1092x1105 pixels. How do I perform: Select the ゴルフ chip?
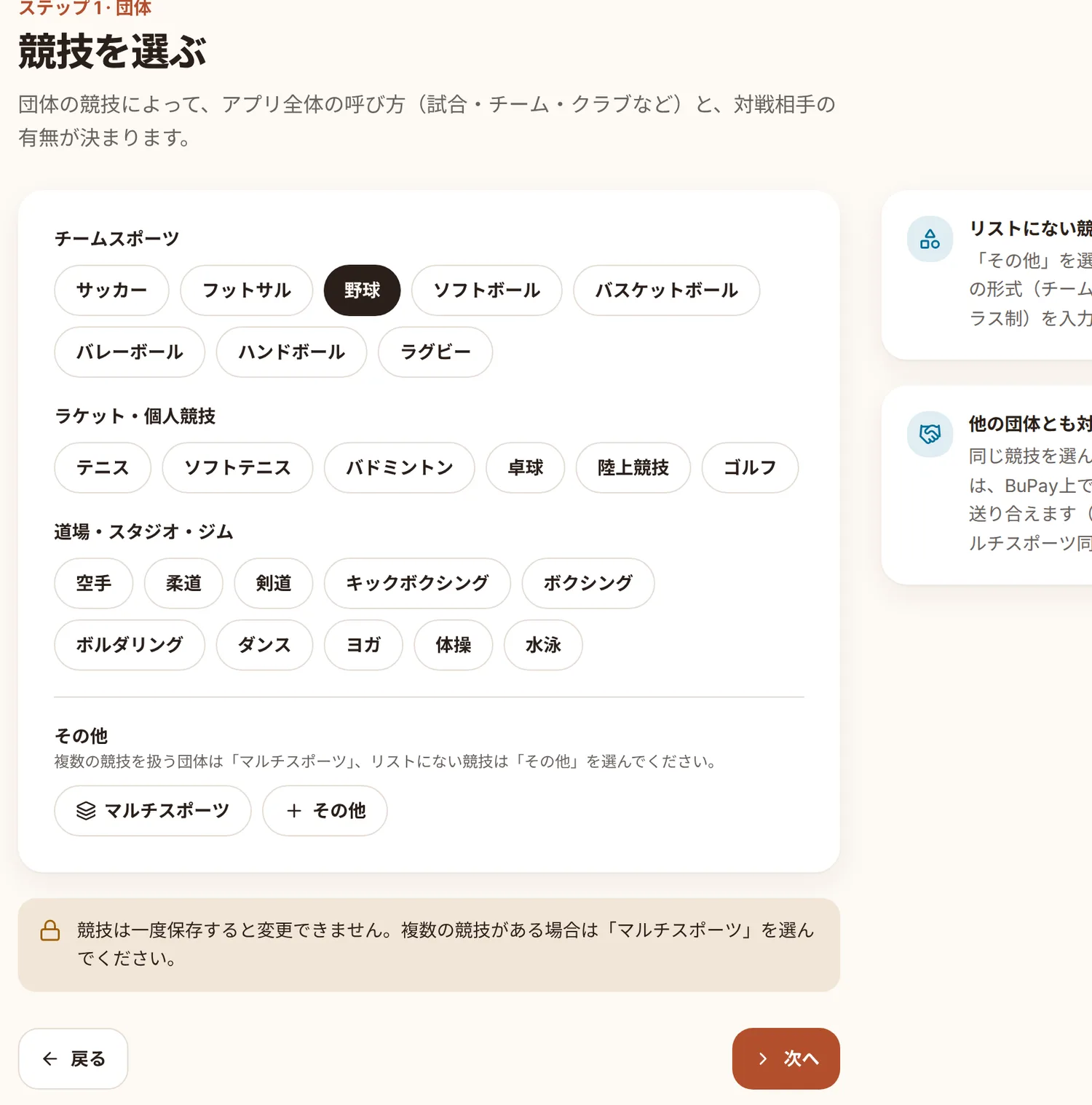(x=750, y=467)
